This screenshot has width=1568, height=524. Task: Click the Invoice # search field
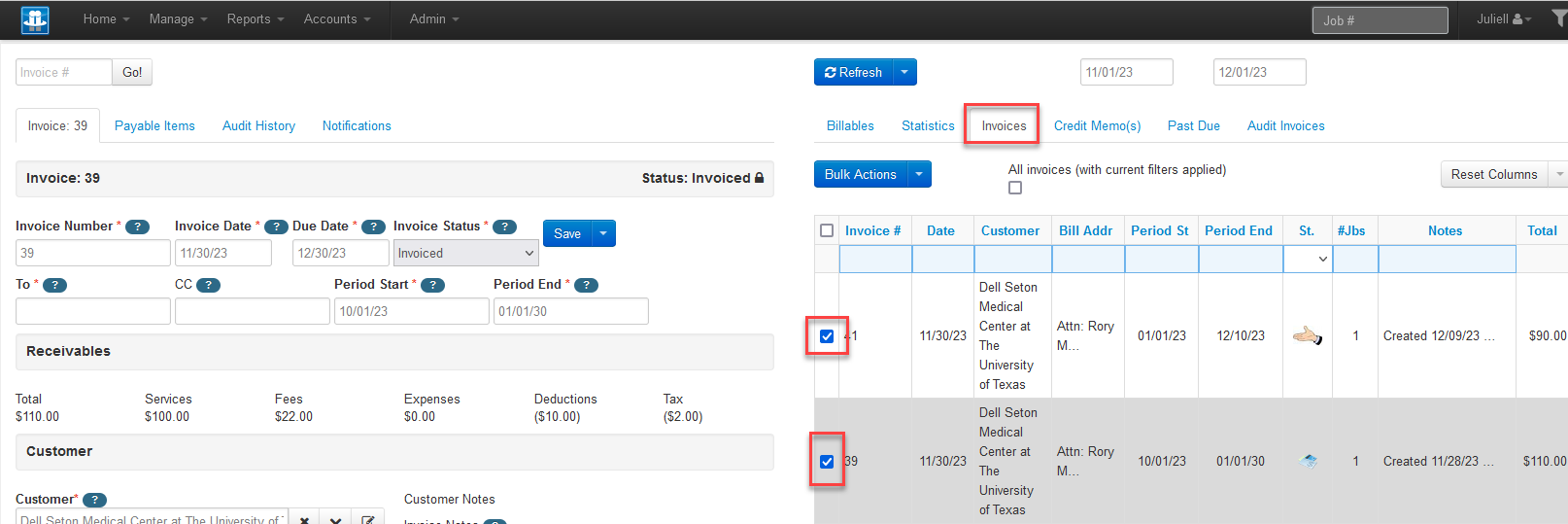point(64,72)
